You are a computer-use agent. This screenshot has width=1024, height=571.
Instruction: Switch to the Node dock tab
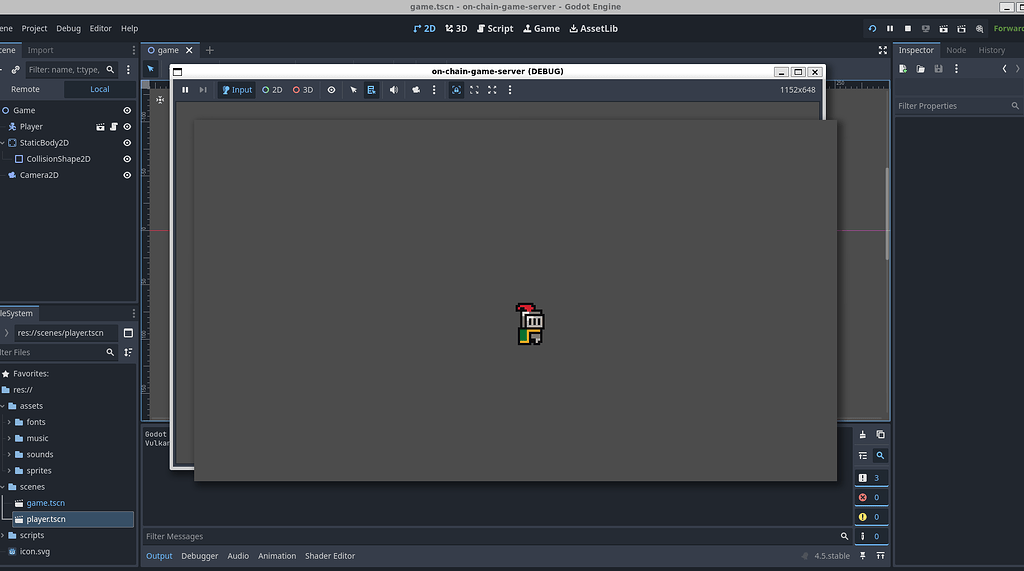pos(956,50)
